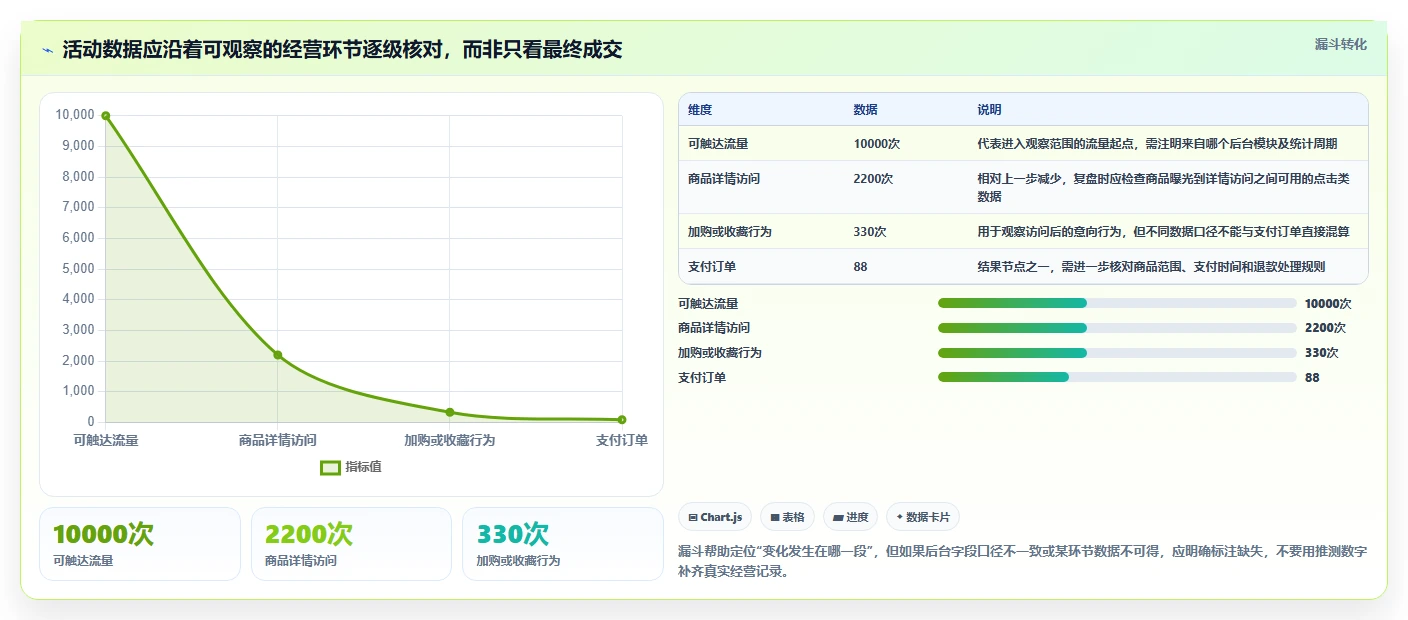Toggle the 指标值 legend swatch

pos(330,467)
